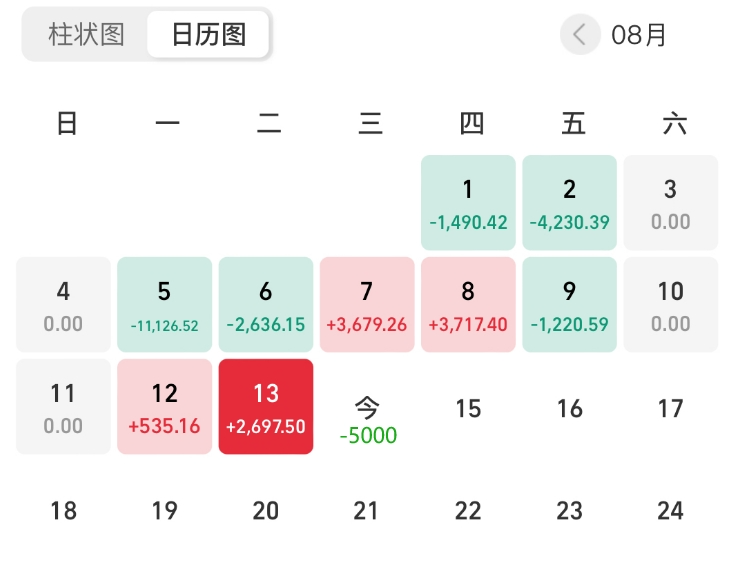Screen dimensions: 747x561
Task: Select date 15 in calendar
Action: coord(468,409)
